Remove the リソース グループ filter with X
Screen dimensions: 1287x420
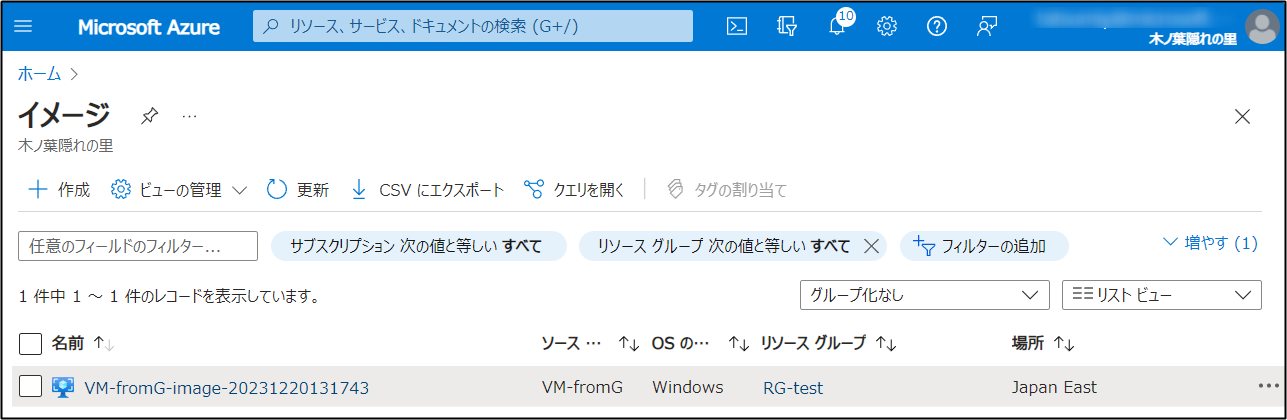pyautogui.click(x=871, y=245)
